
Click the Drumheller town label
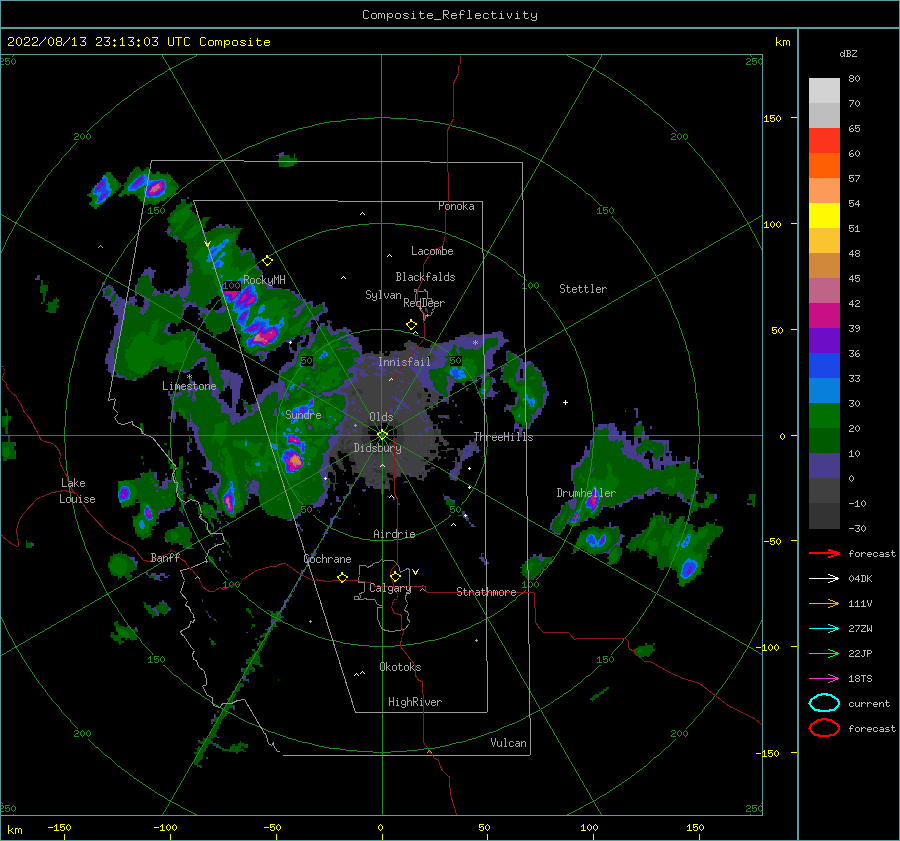click(586, 493)
